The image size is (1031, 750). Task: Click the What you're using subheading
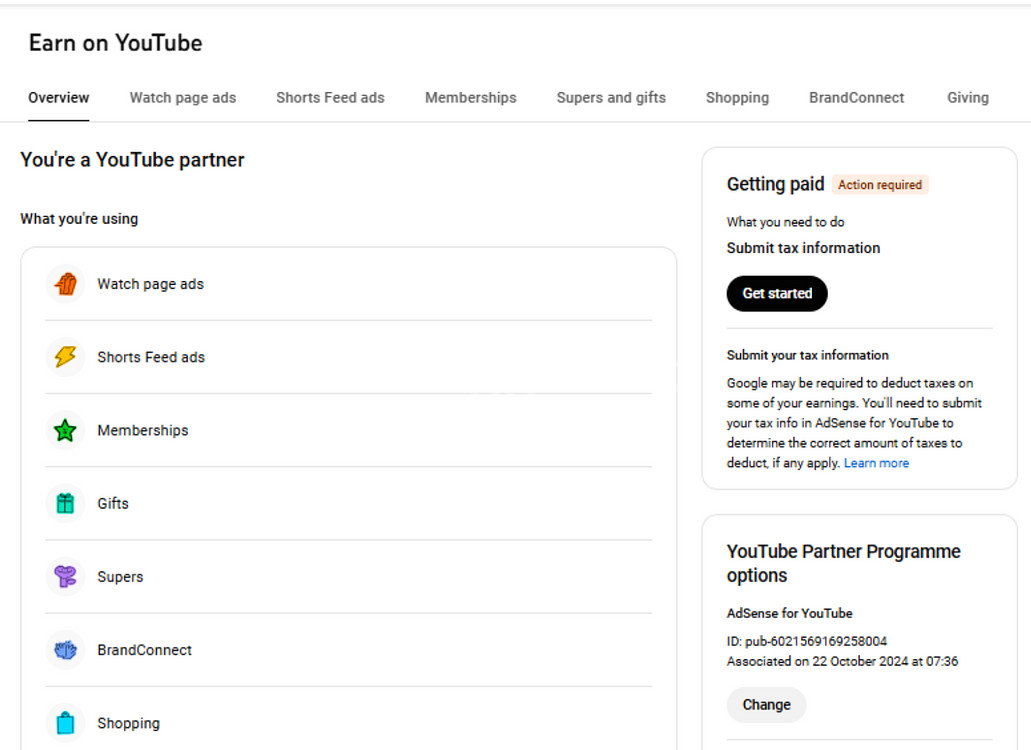pos(79,219)
